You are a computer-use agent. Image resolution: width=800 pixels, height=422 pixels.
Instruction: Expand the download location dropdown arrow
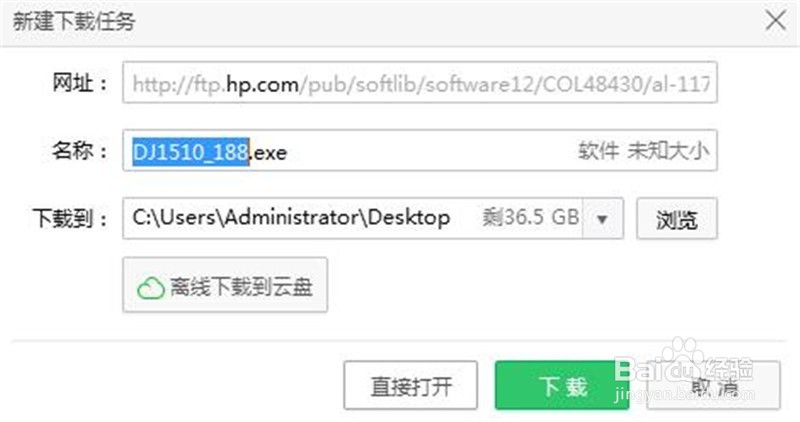coord(603,219)
